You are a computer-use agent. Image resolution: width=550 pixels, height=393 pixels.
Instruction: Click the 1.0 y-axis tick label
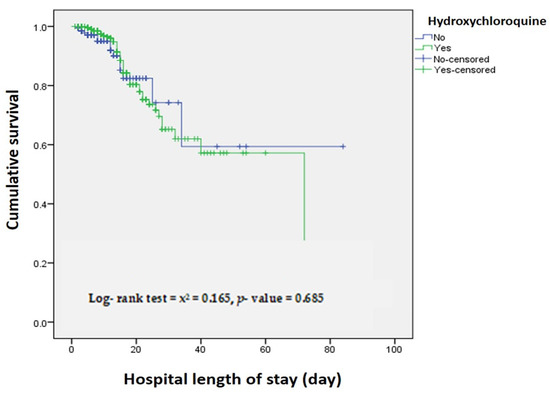click(x=41, y=27)
